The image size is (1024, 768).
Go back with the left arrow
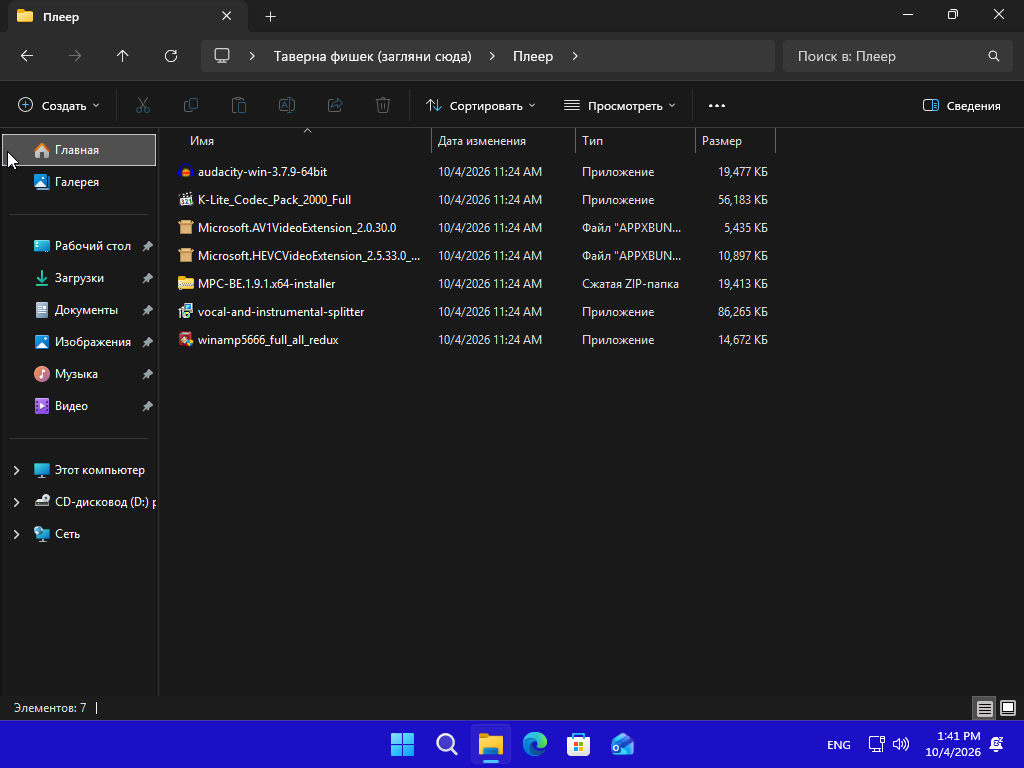pyautogui.click(x=27, y=56)
